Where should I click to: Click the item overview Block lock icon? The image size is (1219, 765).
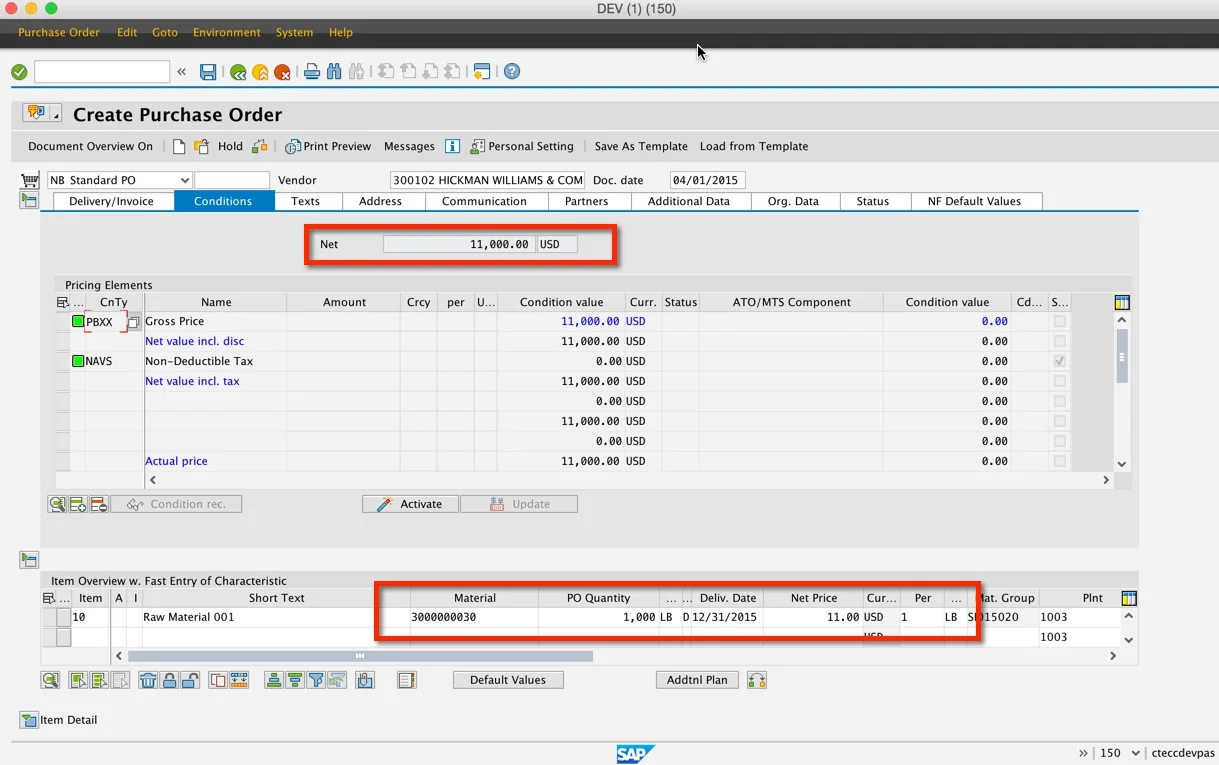click(169, 680)
